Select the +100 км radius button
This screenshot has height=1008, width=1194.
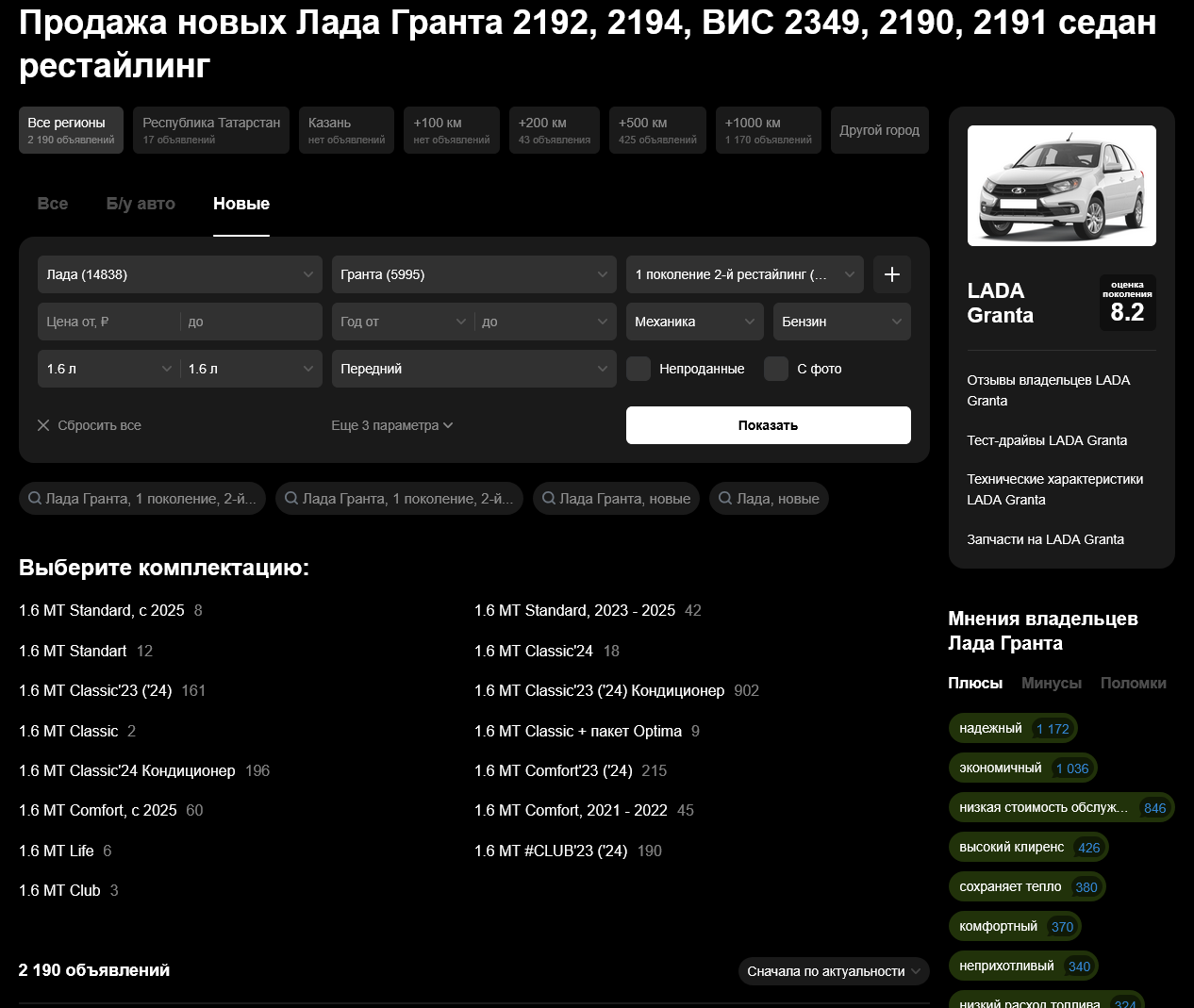click(451, 130)
